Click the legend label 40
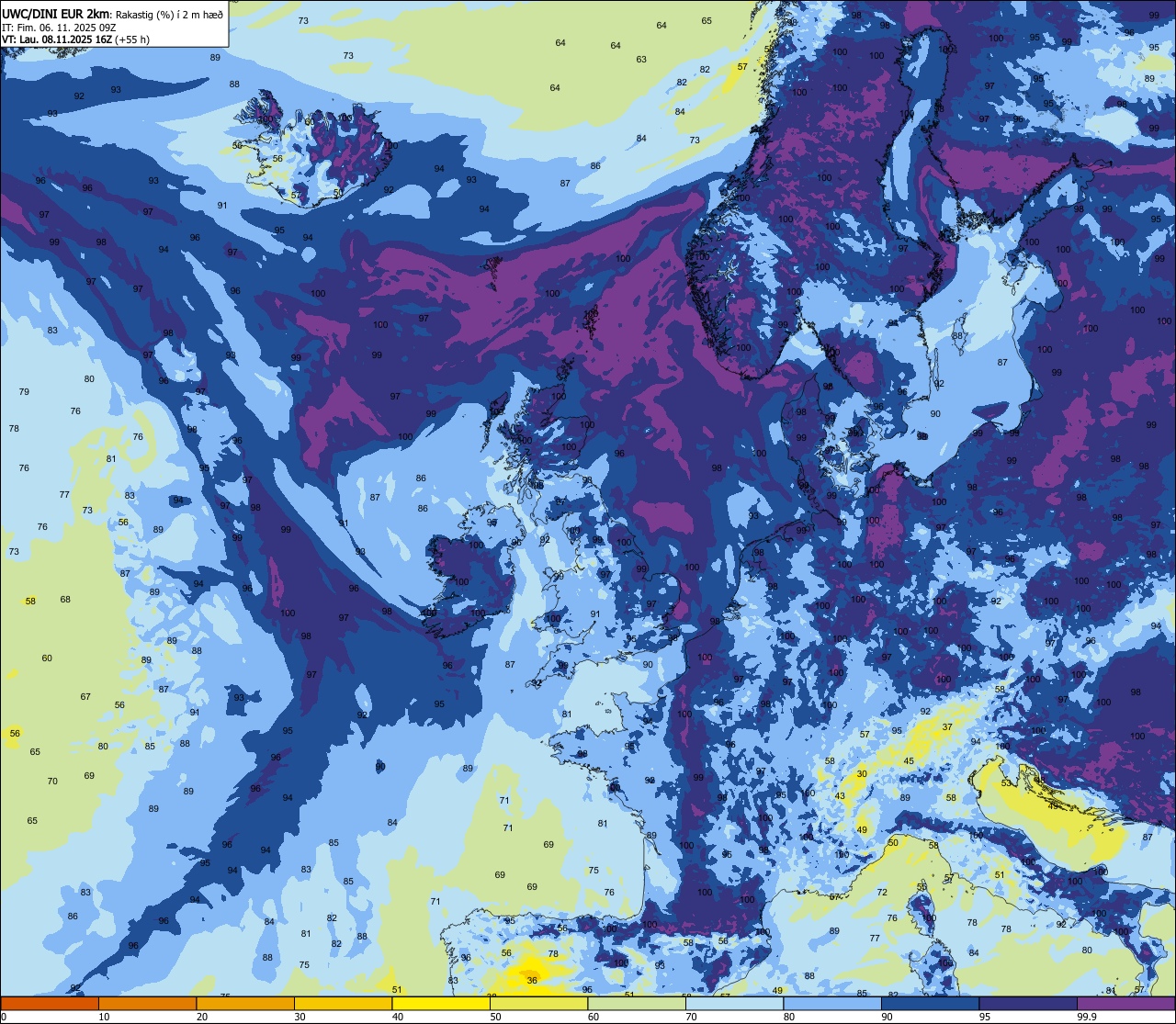The width and height of the screenshot is (1176, 1024). click(x=398, y=1017)
